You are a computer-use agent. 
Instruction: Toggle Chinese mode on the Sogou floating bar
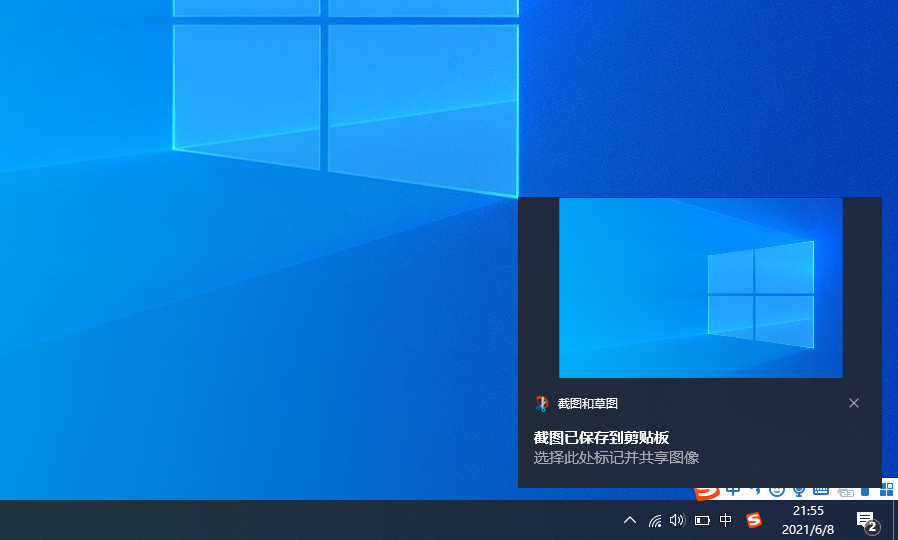[x=733, y=491]
